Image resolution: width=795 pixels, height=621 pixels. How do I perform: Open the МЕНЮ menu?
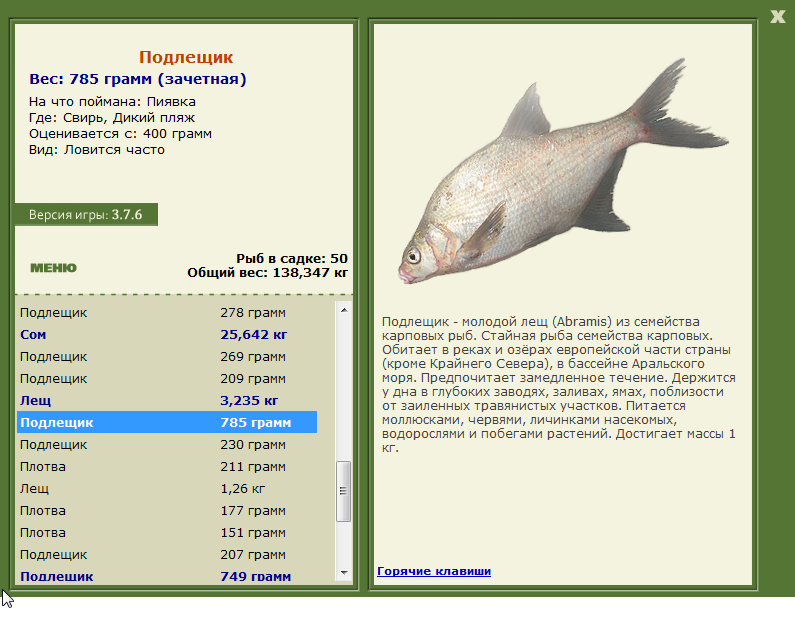[x=53, y=268]
